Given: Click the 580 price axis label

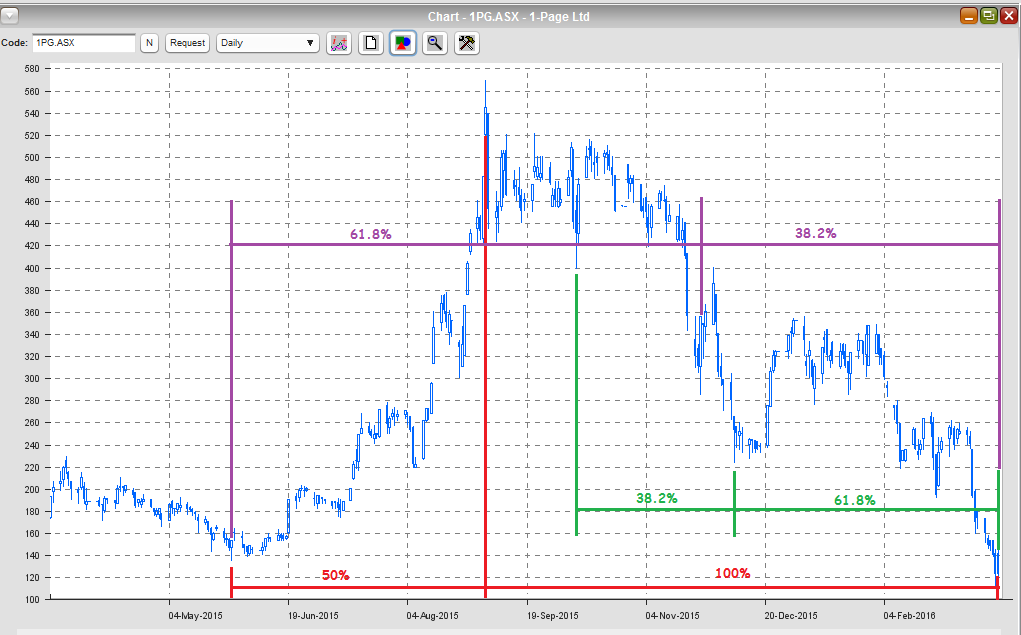Looking at the screenshot, I should (x=32, y=68).
